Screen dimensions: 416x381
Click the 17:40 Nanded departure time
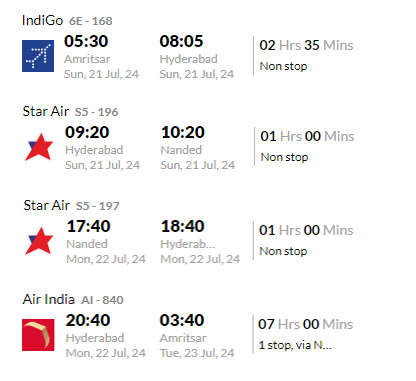[x=88, y=226]
